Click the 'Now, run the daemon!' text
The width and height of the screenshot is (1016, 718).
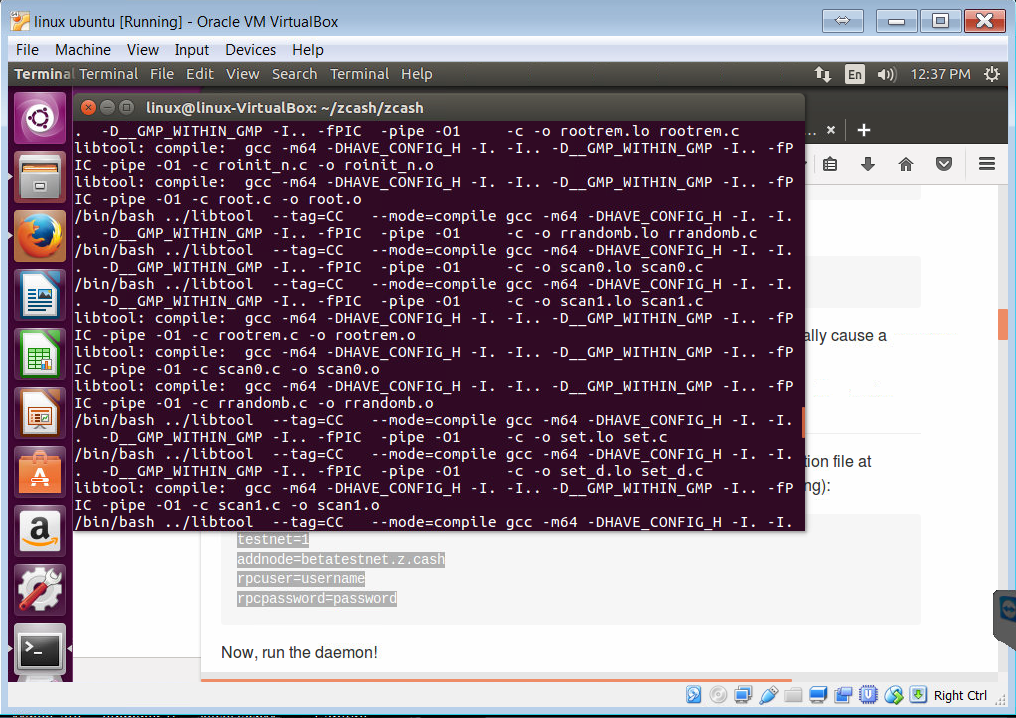(x=299, y=653)
